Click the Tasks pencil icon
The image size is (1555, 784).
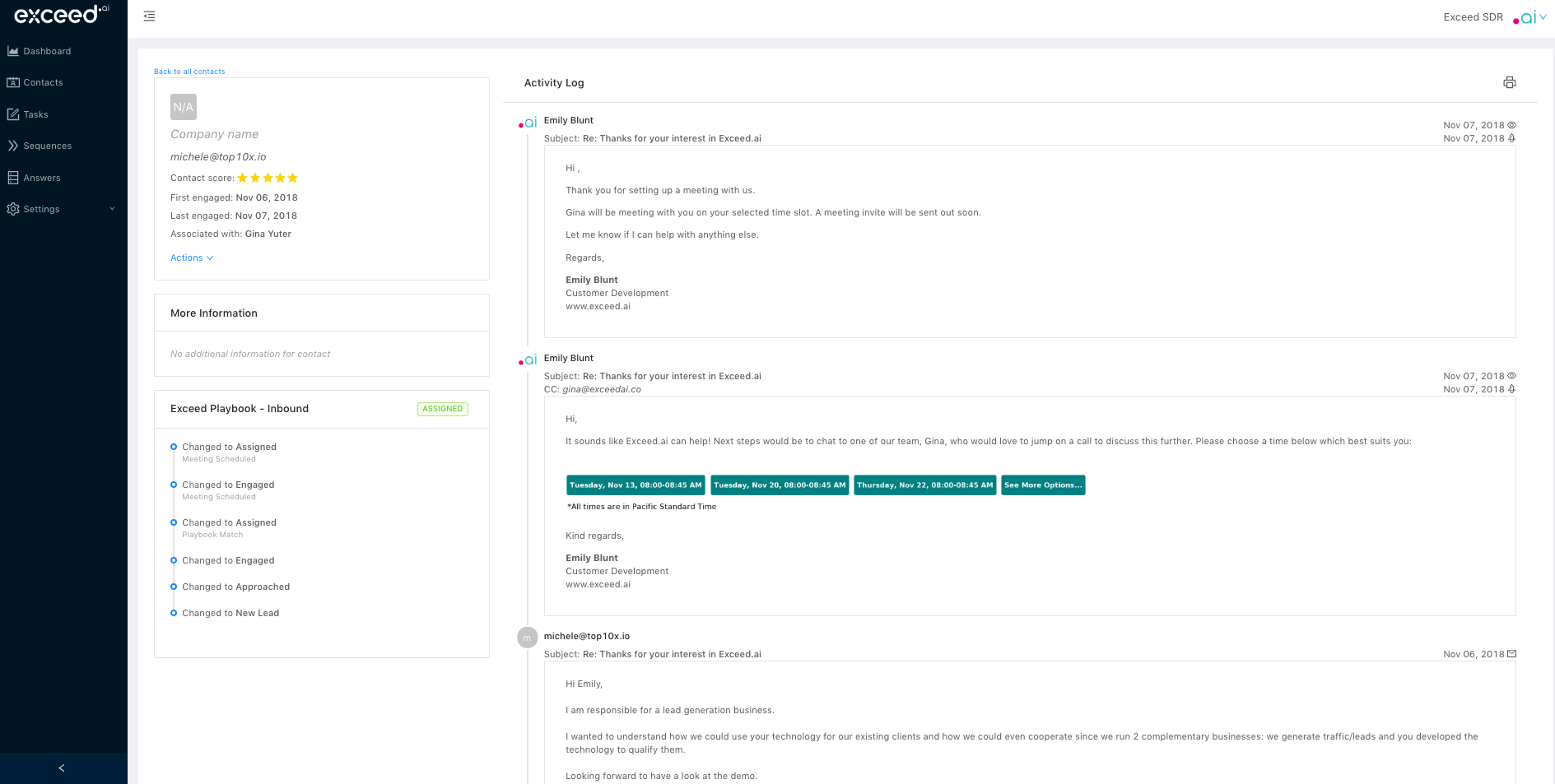click(13, 114)
